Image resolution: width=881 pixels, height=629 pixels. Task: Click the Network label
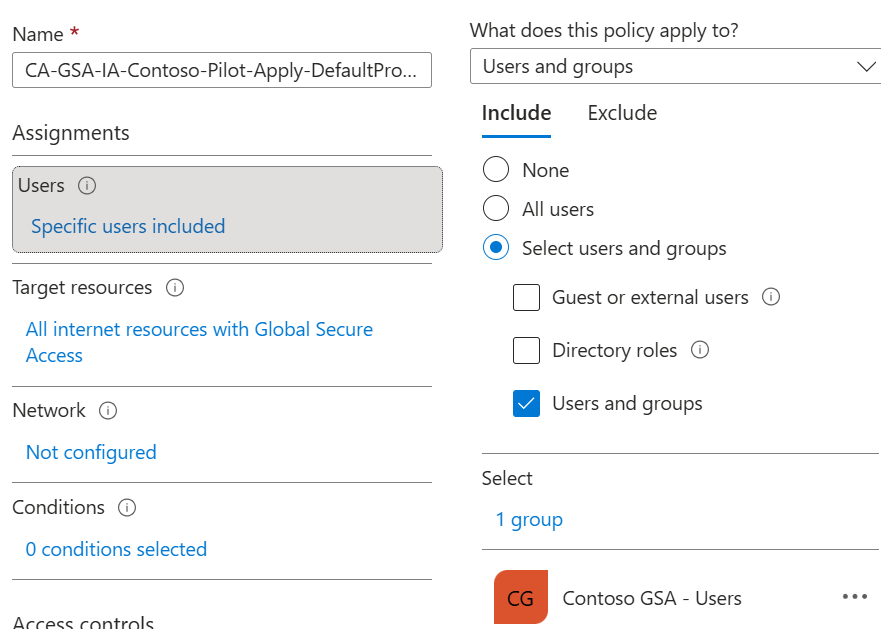pos(49,411)
